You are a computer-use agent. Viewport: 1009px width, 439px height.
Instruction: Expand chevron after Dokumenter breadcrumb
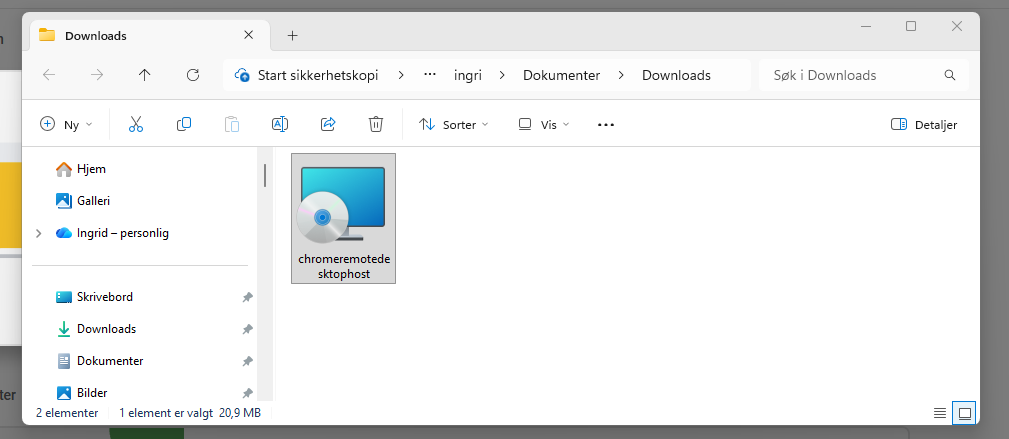coord(621,75)
